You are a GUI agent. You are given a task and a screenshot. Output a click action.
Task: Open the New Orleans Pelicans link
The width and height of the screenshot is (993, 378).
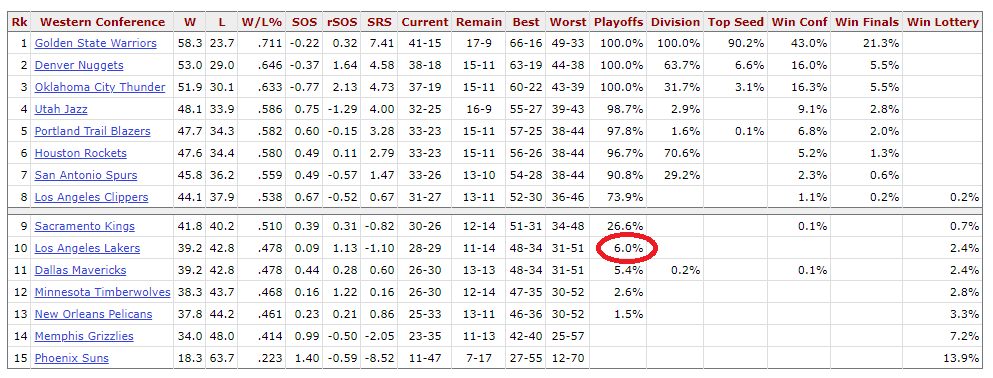(x=94, y=314)
